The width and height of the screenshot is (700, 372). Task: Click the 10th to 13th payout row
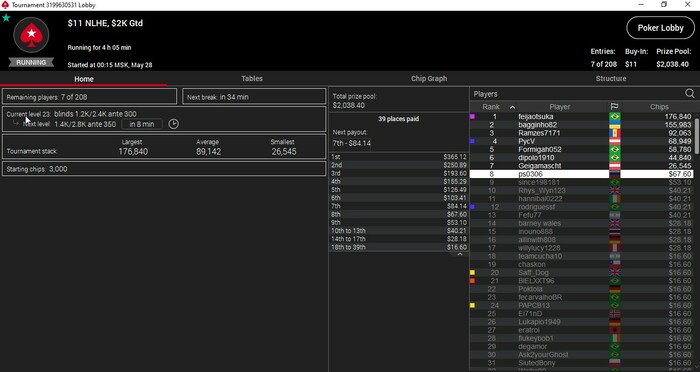[399, 230]
